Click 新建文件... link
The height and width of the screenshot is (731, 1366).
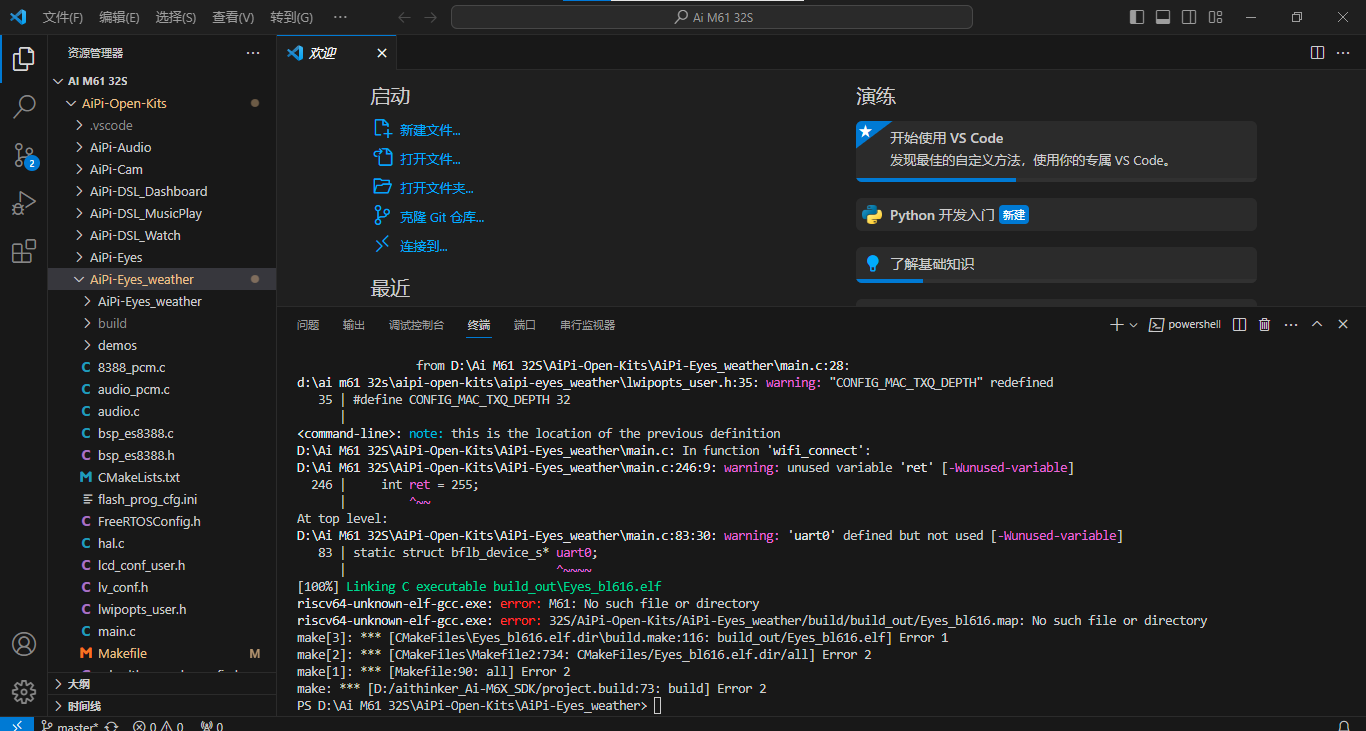click(430, 130)
